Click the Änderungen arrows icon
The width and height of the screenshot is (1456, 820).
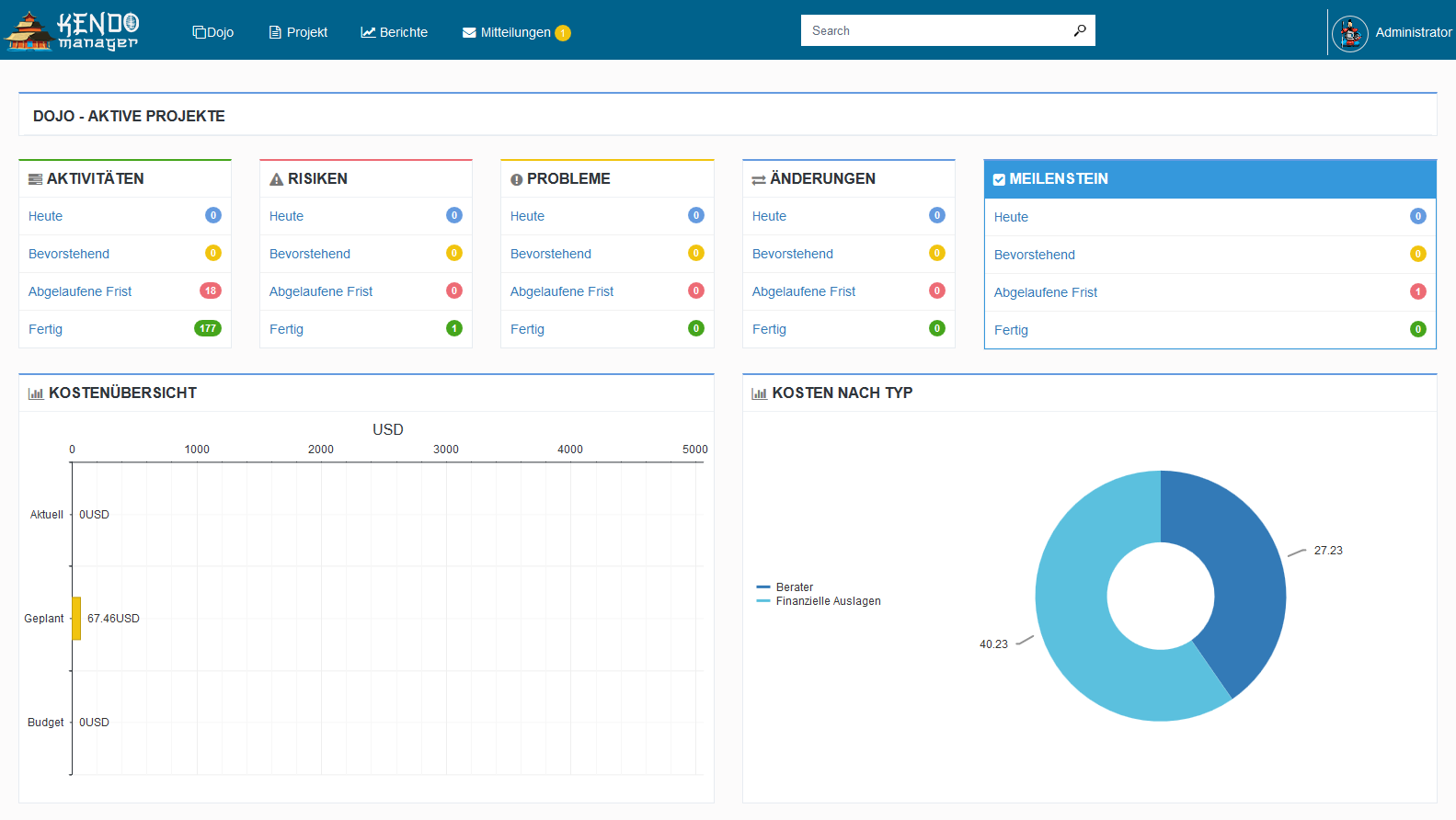pos(759,179)
